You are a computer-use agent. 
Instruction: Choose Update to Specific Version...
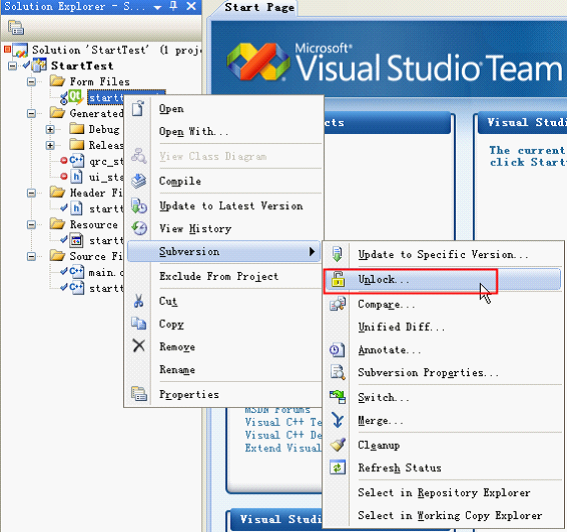(x=443, y=254)
